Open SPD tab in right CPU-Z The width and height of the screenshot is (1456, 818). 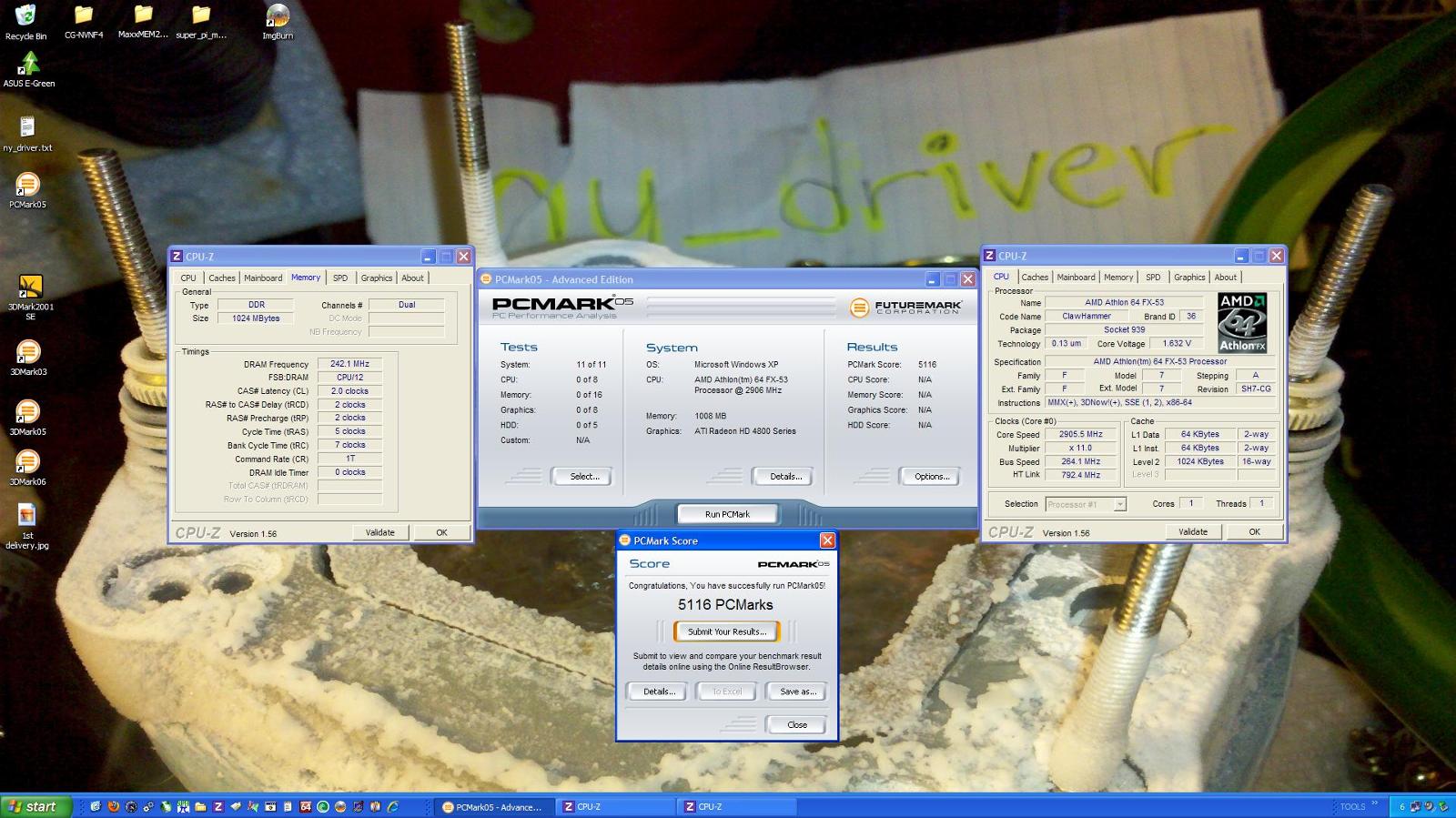click(1153, 277)
